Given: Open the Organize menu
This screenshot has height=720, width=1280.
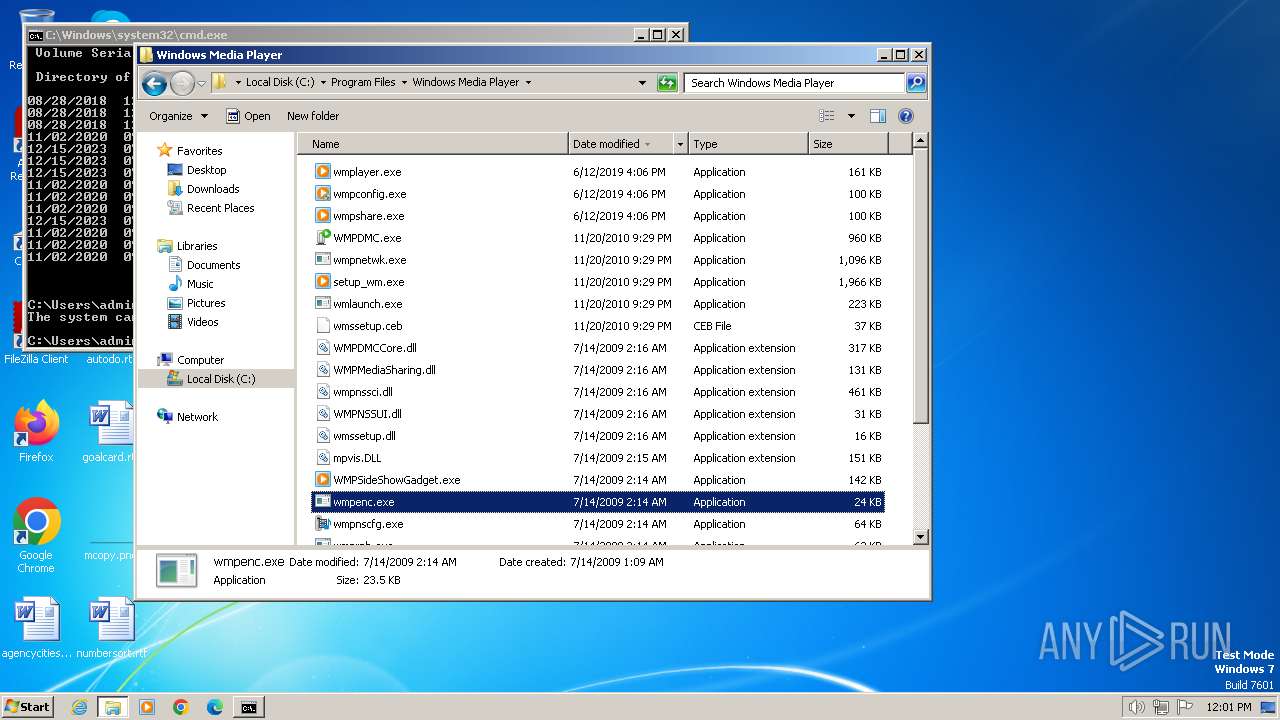Looking at the screenshot, I should pyautogui.click(x=178, y=116).
